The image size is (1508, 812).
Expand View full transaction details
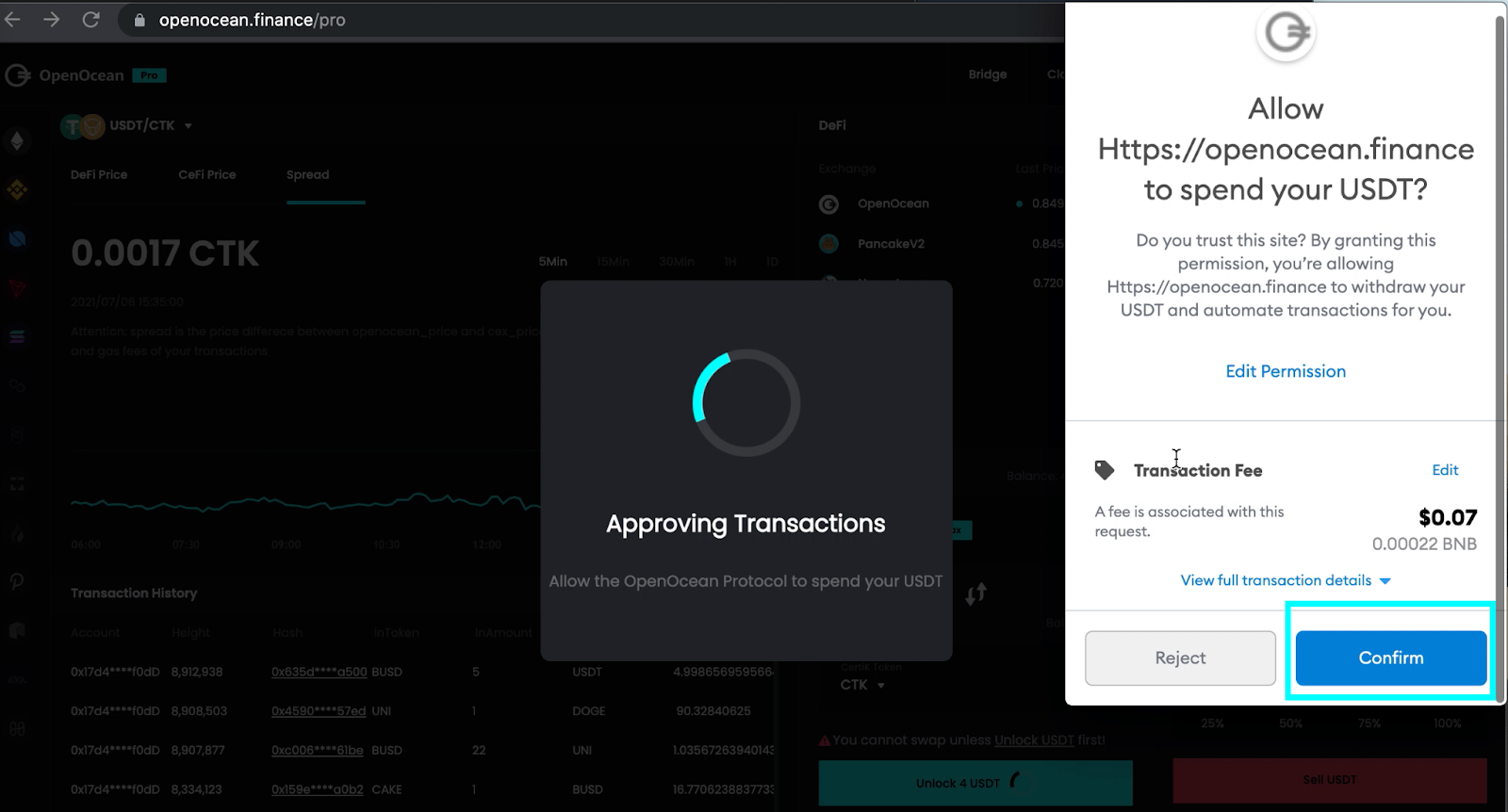tap(1286, 580)
